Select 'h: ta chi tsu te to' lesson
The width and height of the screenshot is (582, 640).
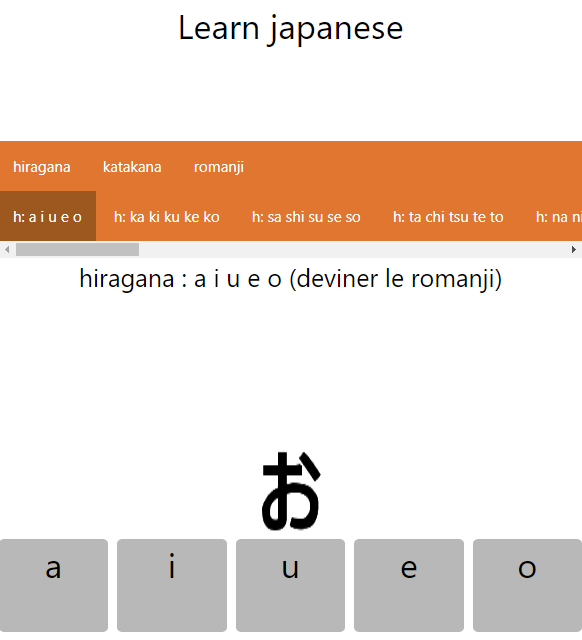(x=448, y=216)
